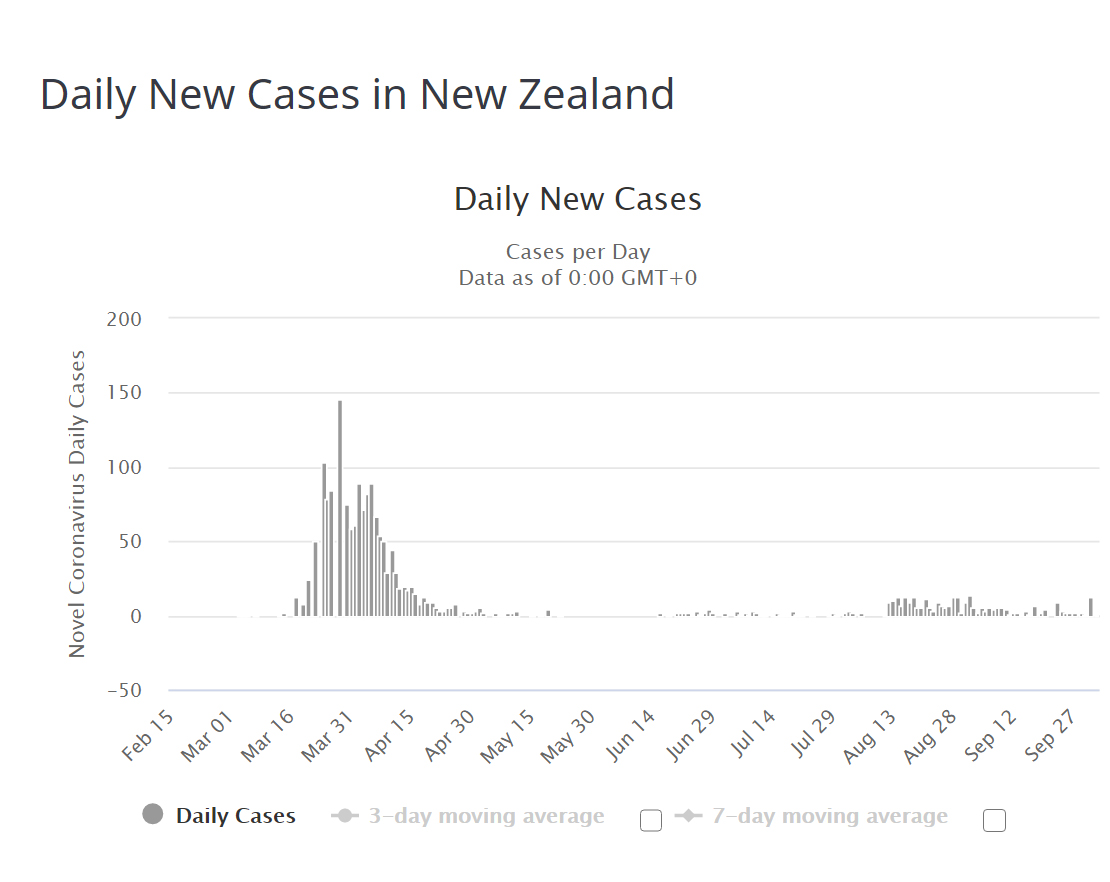Click the chart title Daily New Cases
The height and width of the screenshot is (882, 1110).
click(x=578, y=198)
